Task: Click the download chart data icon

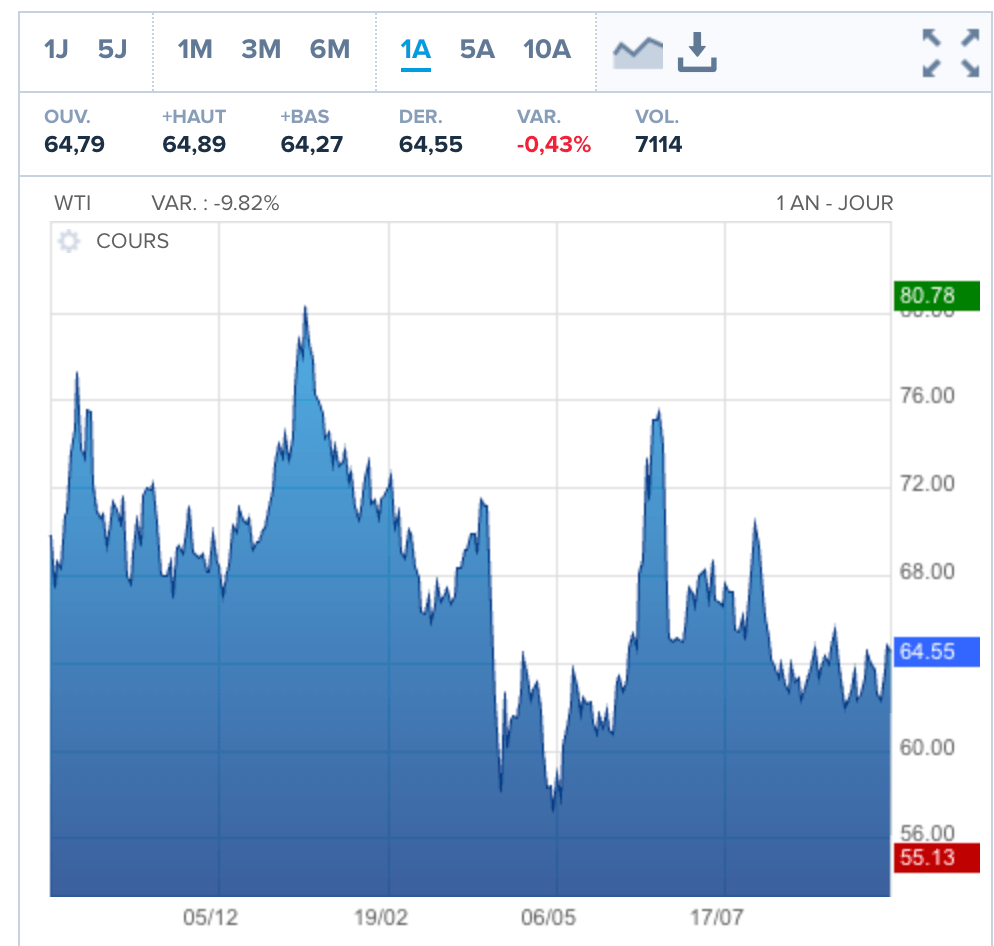Action: (697, 51)
